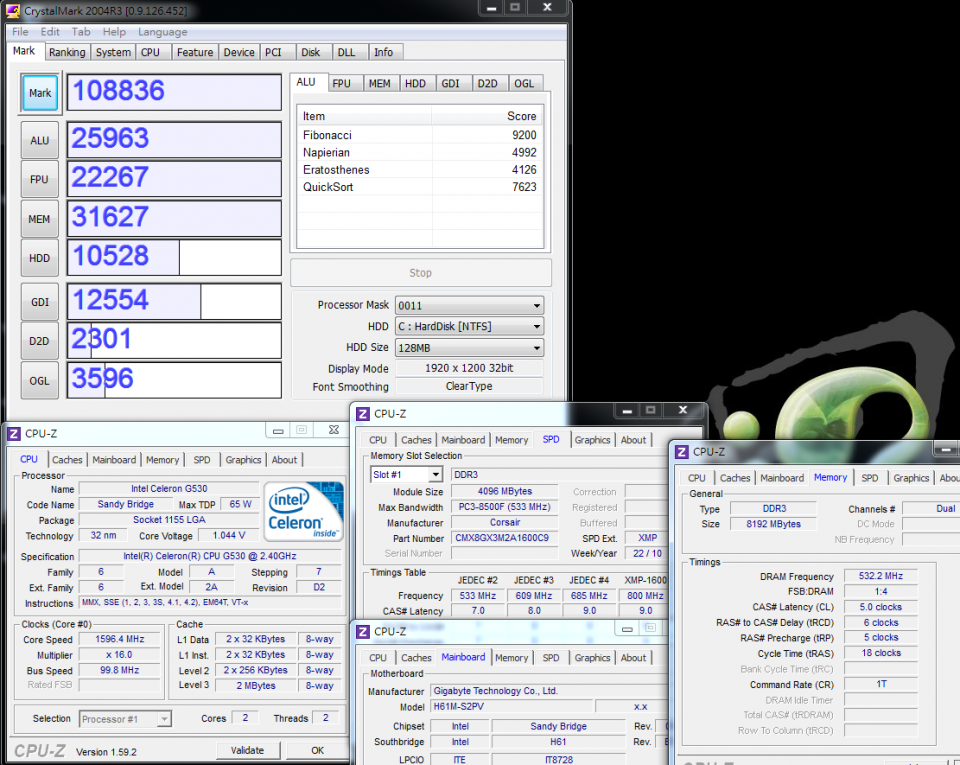Image resolution: width=960 pixels, height=765 pixels.
Task: Click the Stop button in CrystalMark
Action: click(x=420, y=272)
